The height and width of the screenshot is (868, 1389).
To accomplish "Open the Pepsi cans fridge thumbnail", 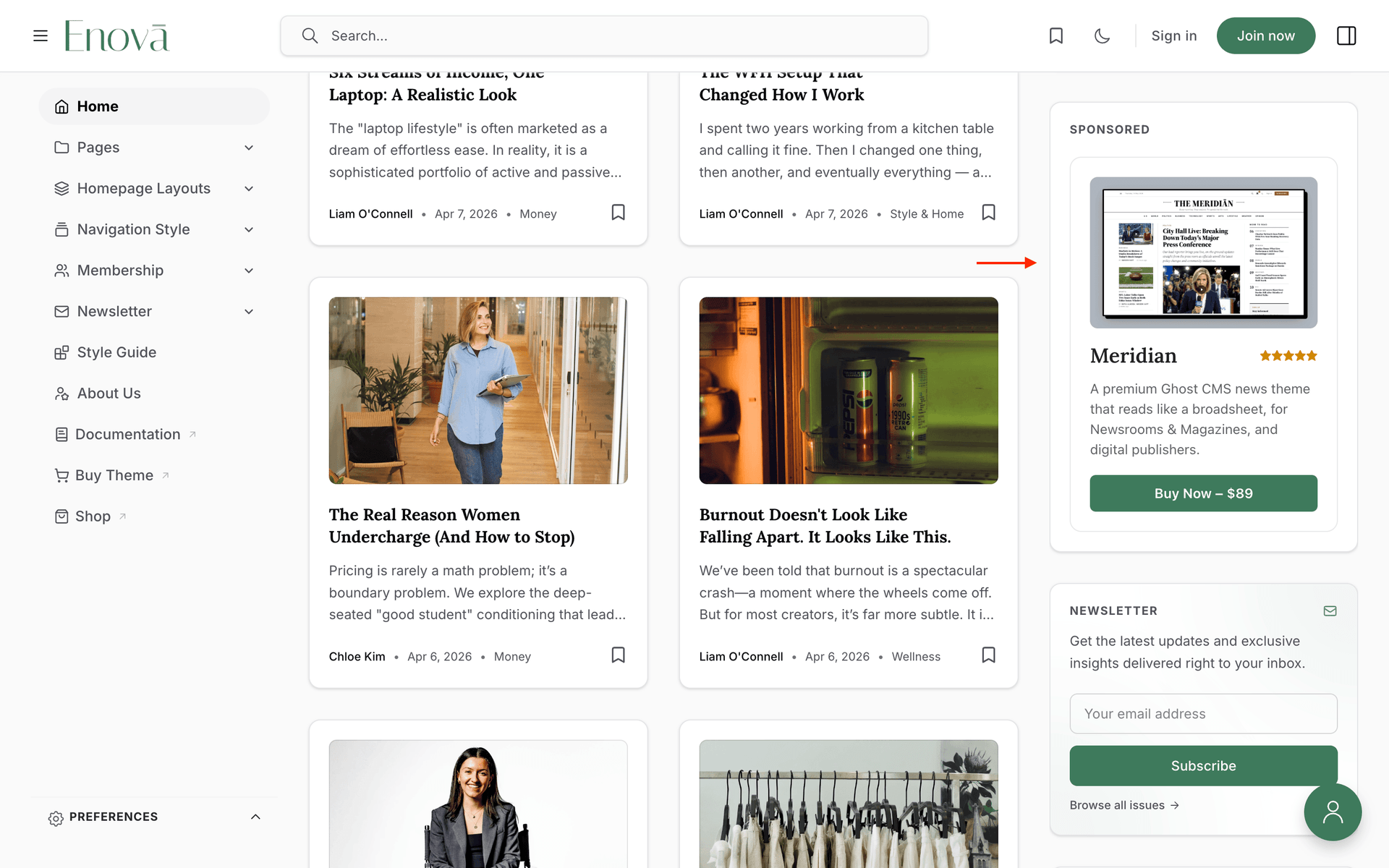I will click(x=849, y=391).
